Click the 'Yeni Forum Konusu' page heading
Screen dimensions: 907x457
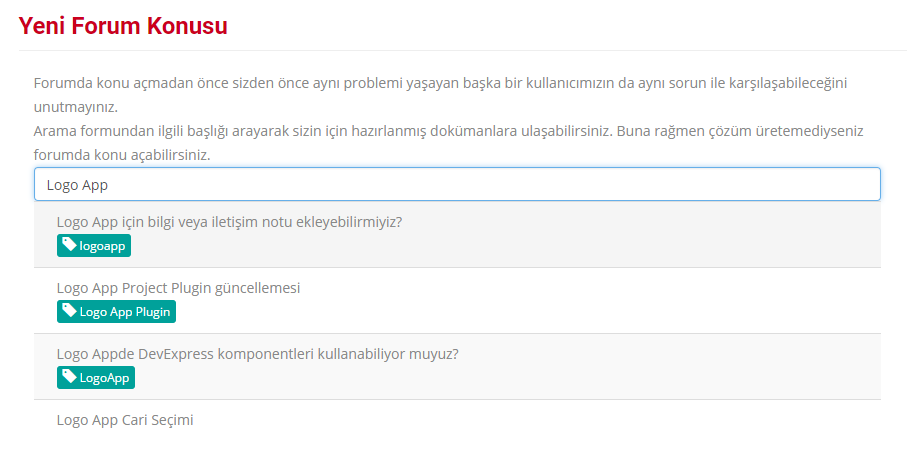click(123, 26)
